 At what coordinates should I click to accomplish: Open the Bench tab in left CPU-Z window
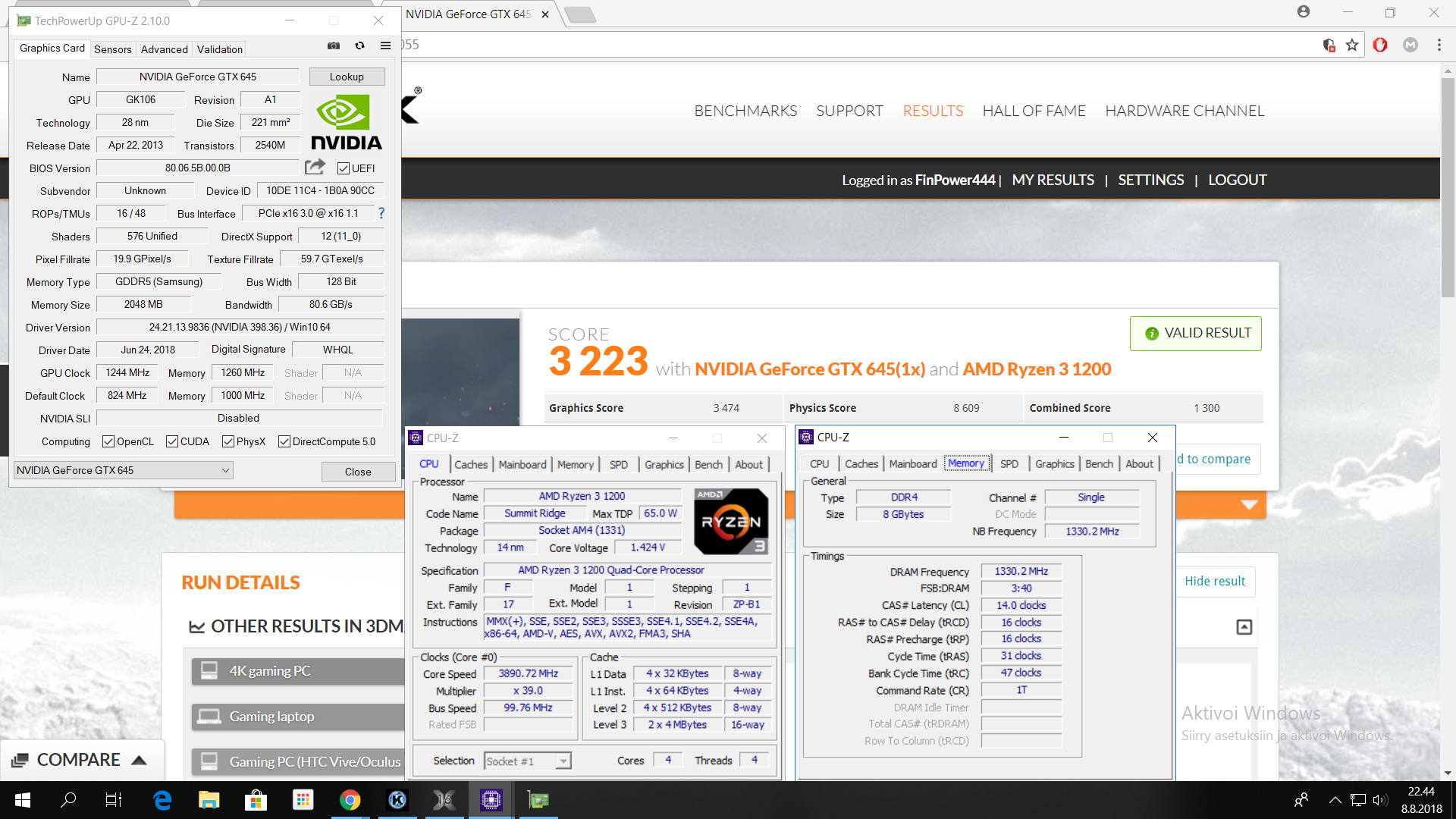708,464
